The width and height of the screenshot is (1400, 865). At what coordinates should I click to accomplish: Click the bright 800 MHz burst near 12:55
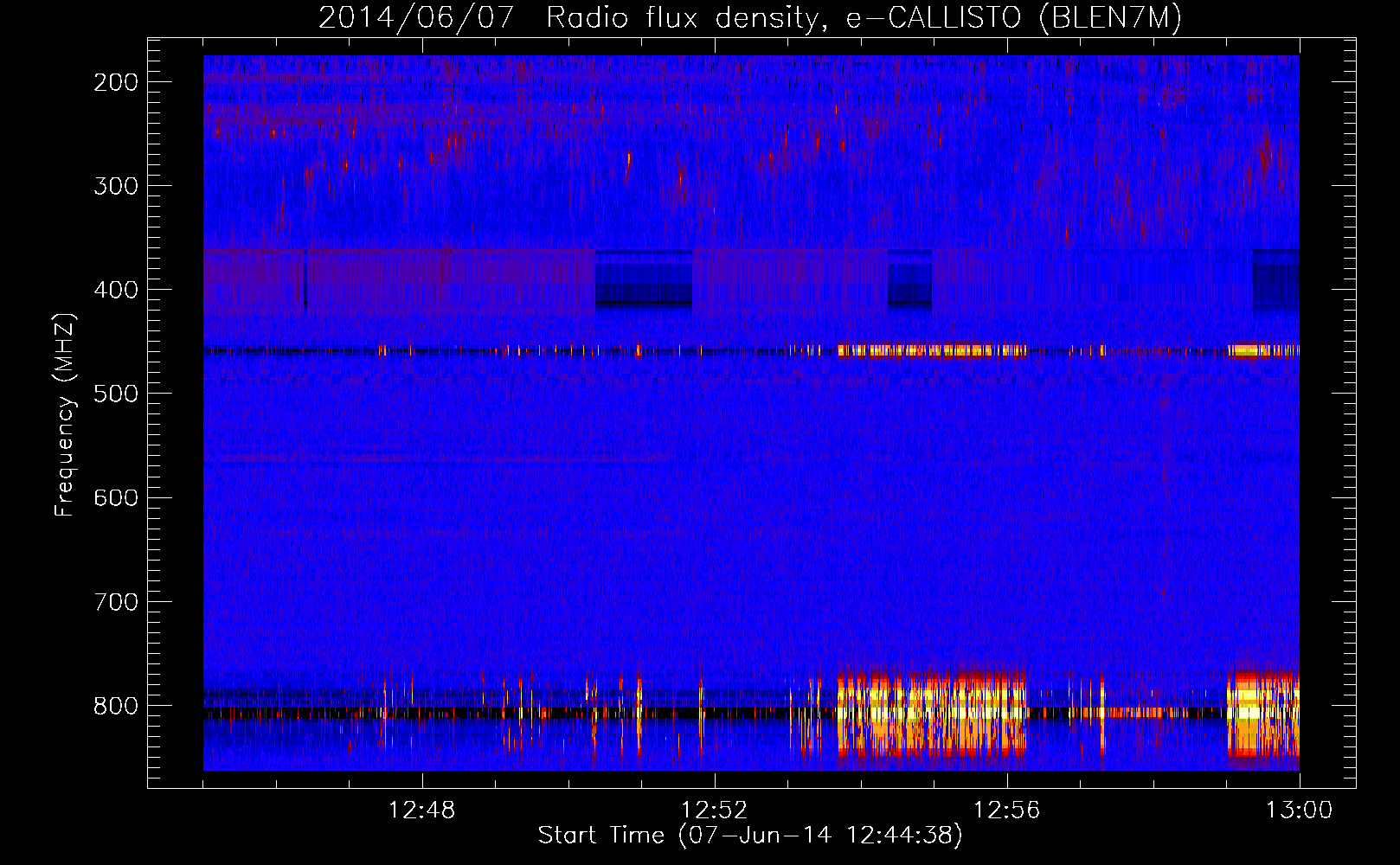[931, 714]
